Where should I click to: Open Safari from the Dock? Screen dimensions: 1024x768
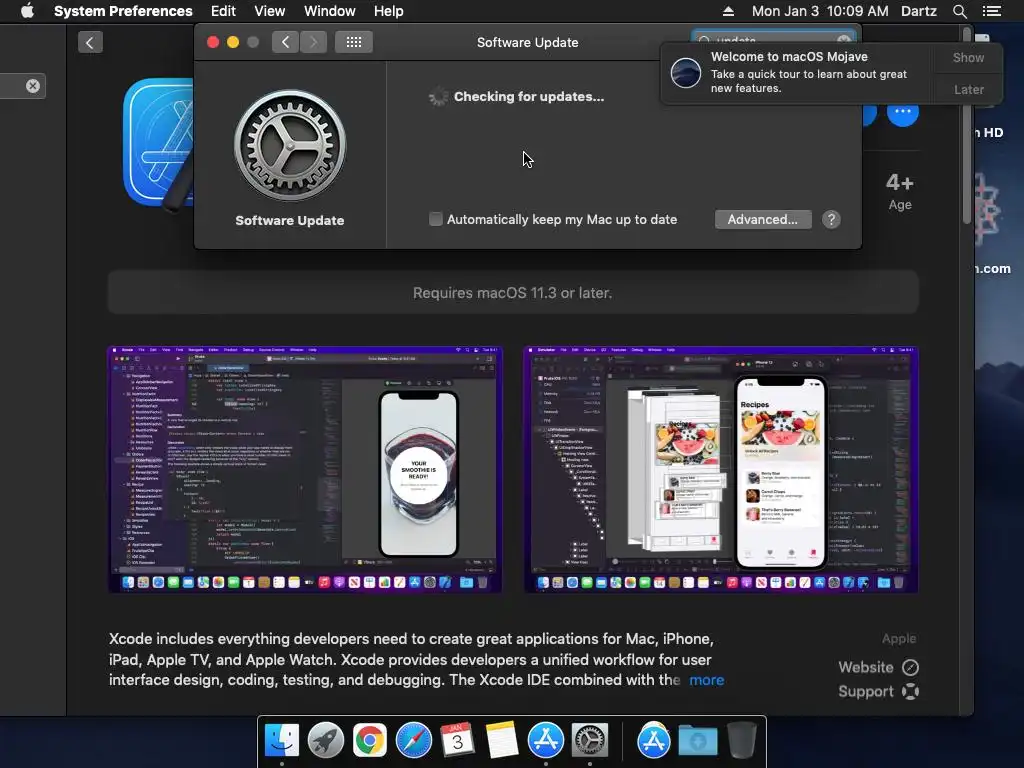pos(414,741)
